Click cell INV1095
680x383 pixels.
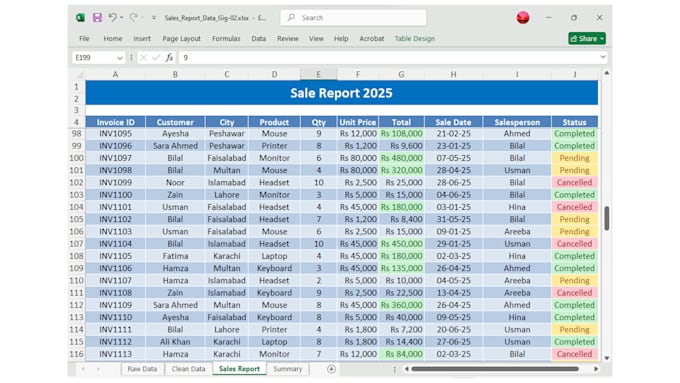coord(115,134)
